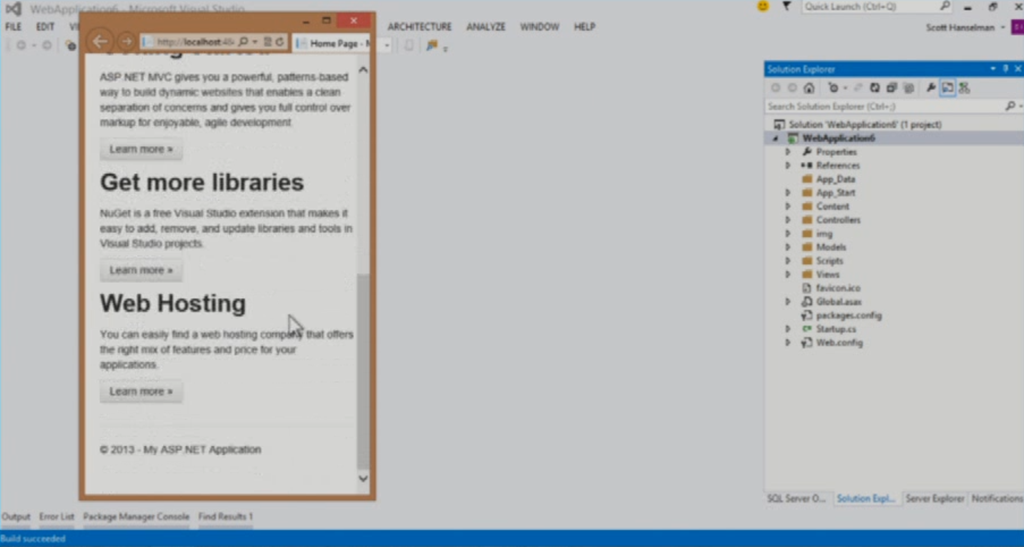The image size is (1024, 547).
Task: Click View Class Diagram icon
Action: click(965, 88)
